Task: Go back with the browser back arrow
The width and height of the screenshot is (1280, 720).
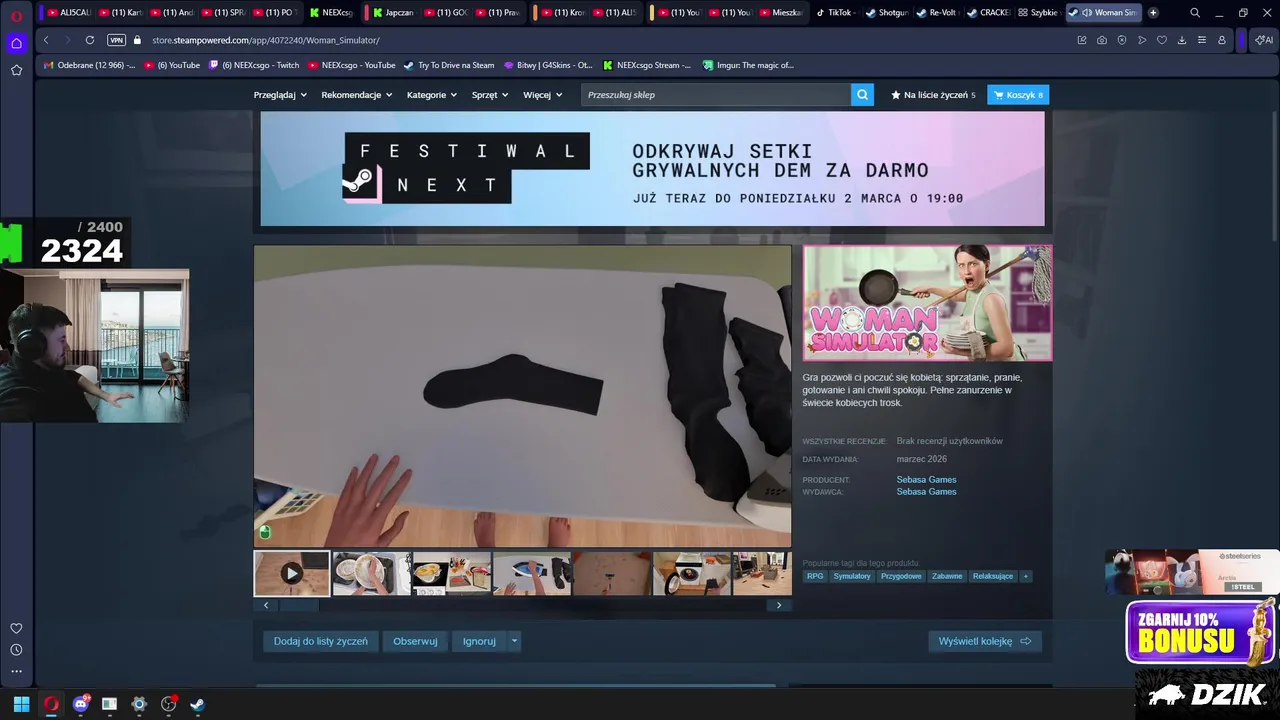Action: (x=46, y=40)
